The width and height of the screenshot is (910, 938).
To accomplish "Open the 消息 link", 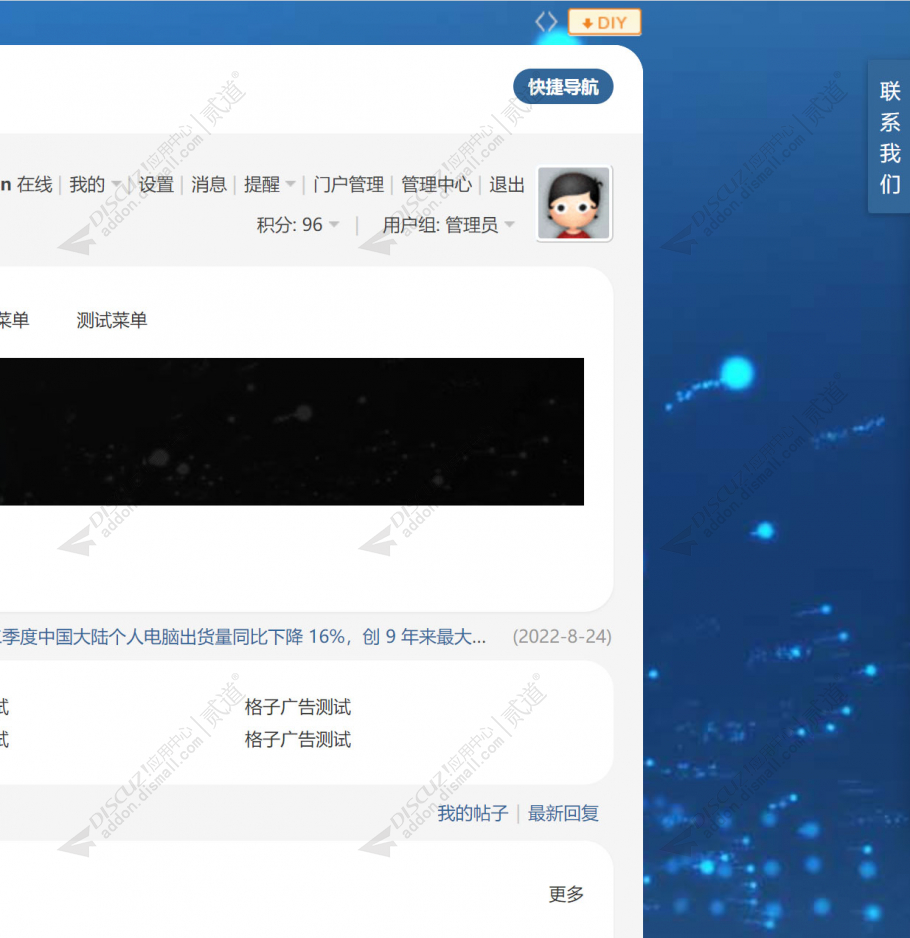I will [209, 184].
